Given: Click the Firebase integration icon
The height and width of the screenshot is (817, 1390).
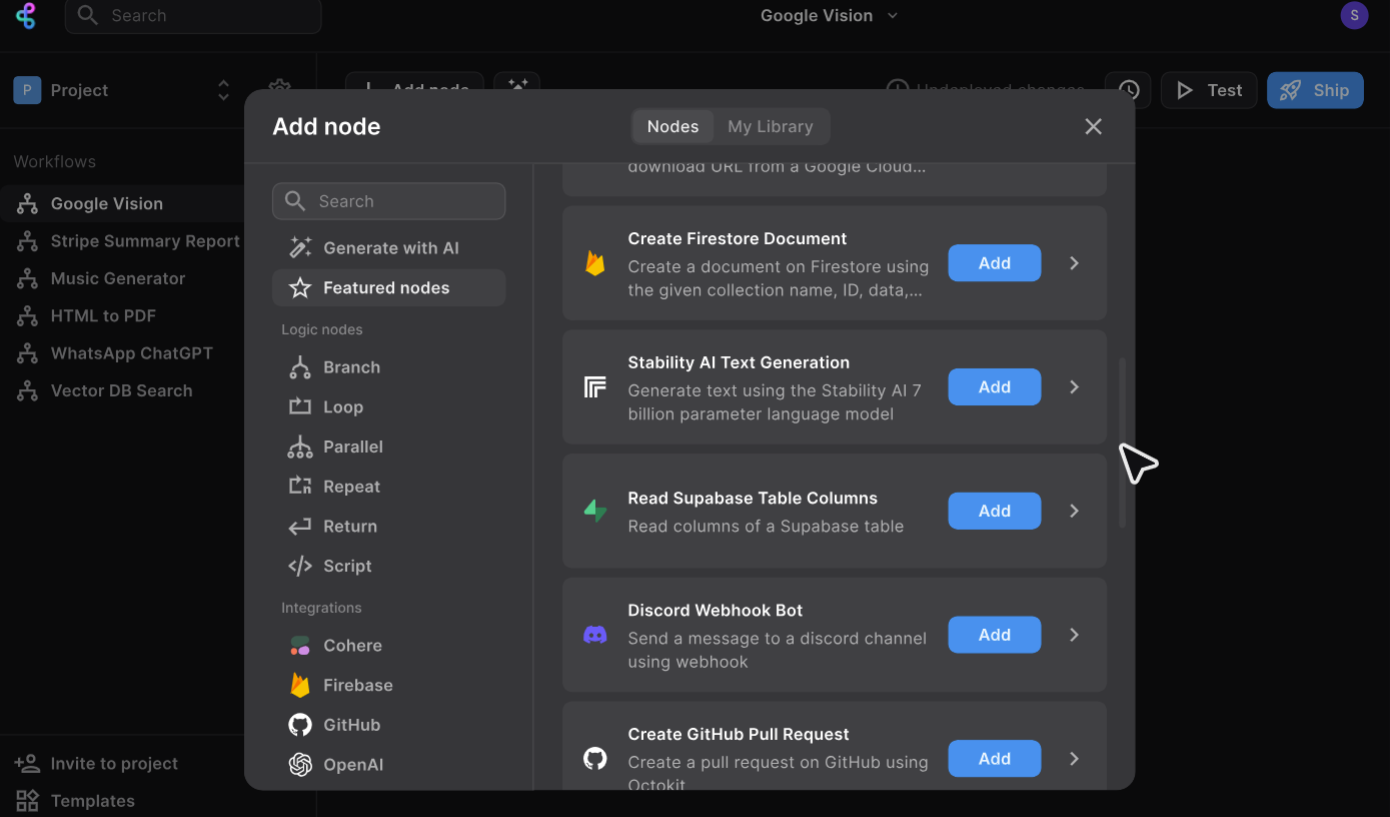Looking at the screenshot, I should 300,685.
